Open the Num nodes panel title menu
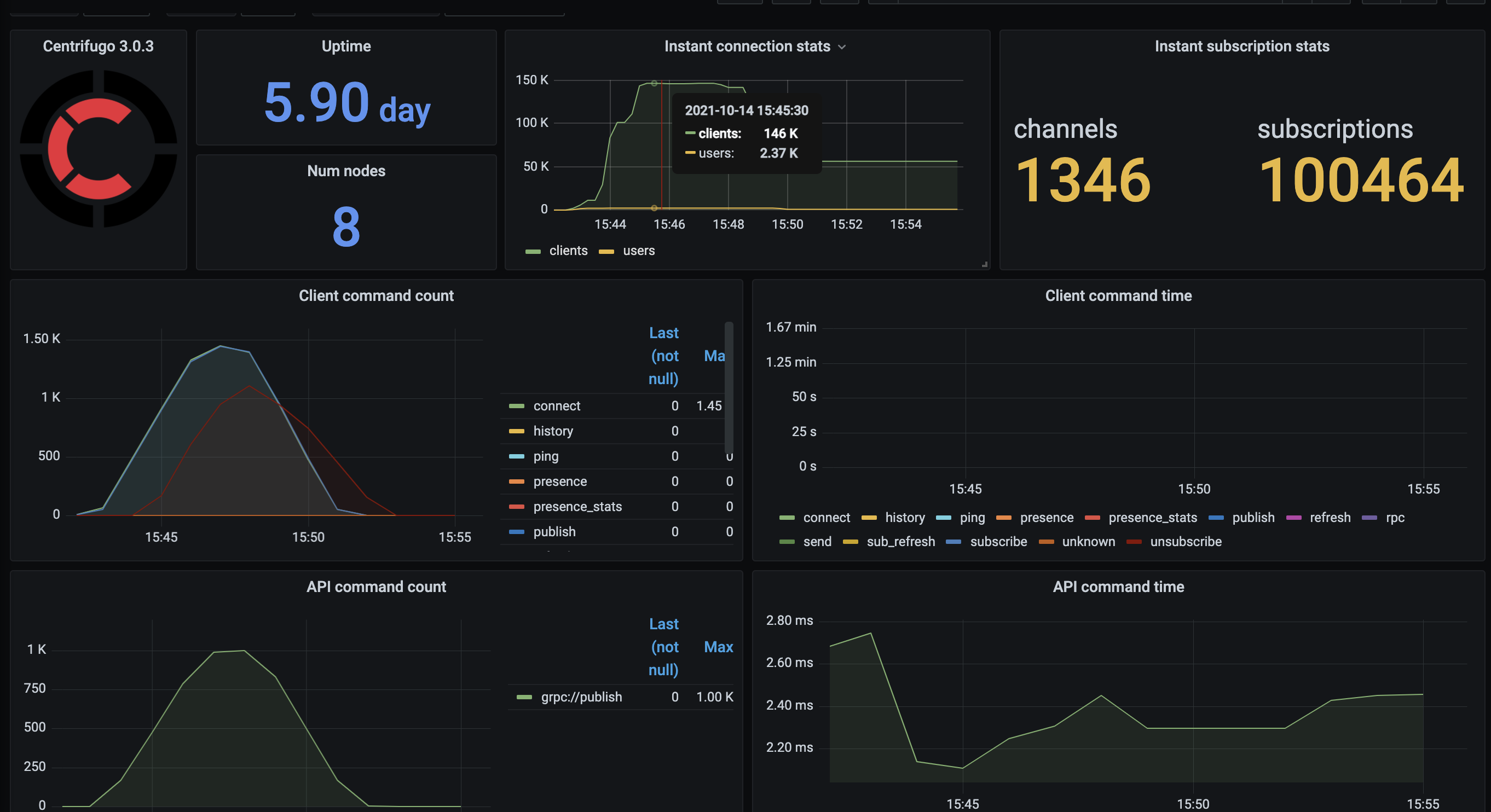This screenshot has width=1491, height=812. [346, 171]
